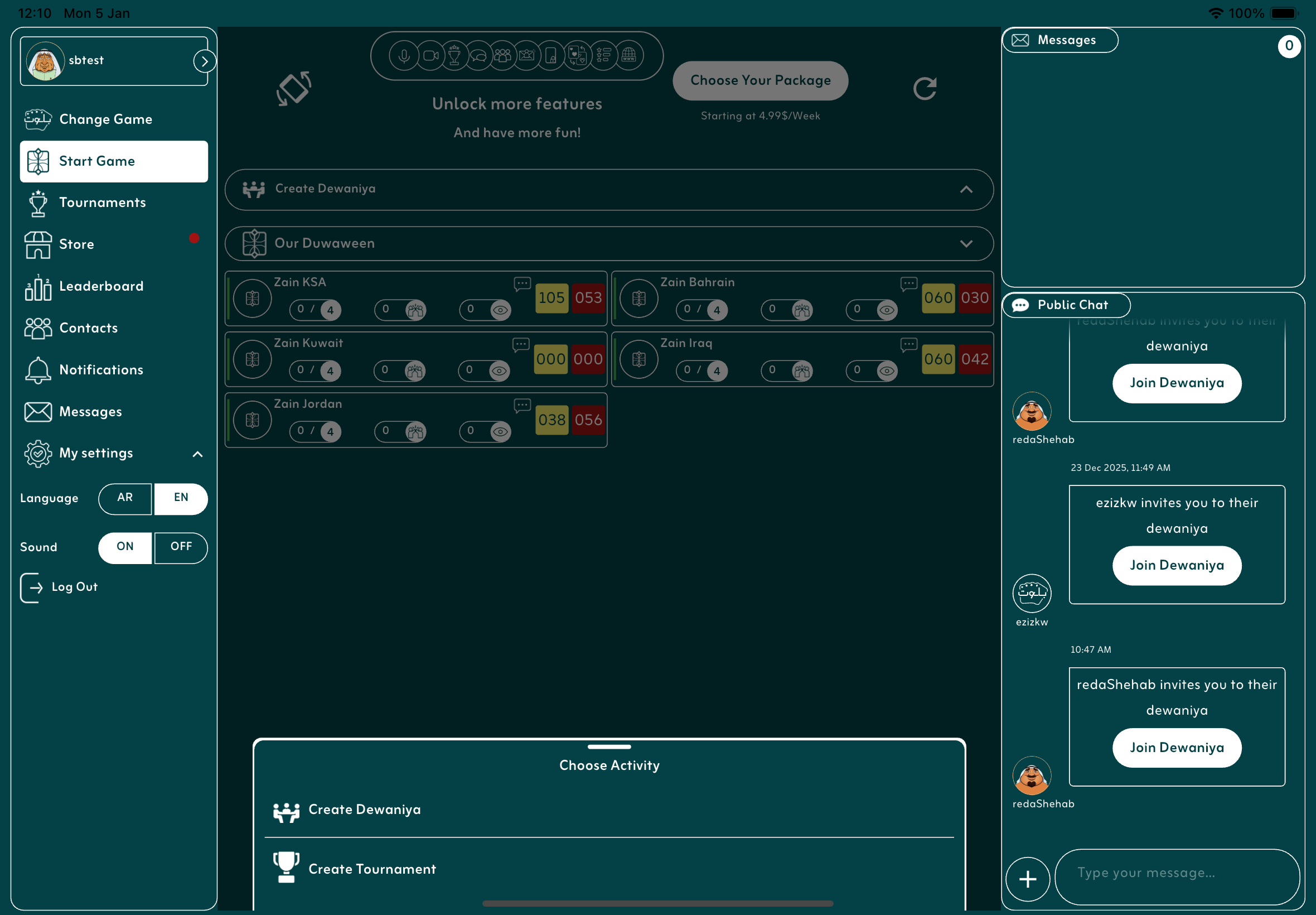1316x915 pixels.
Task: Join ezizkw's Dewaniya invitation
Action: coord(1176,565)
